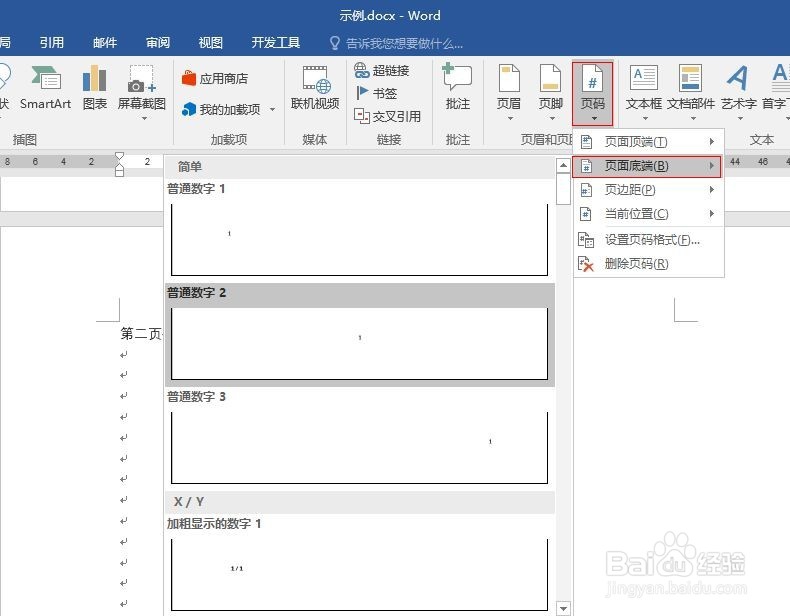The image size is (790, 616).
Task: Click the Tell Me search box
Action: tap(405, 43)
